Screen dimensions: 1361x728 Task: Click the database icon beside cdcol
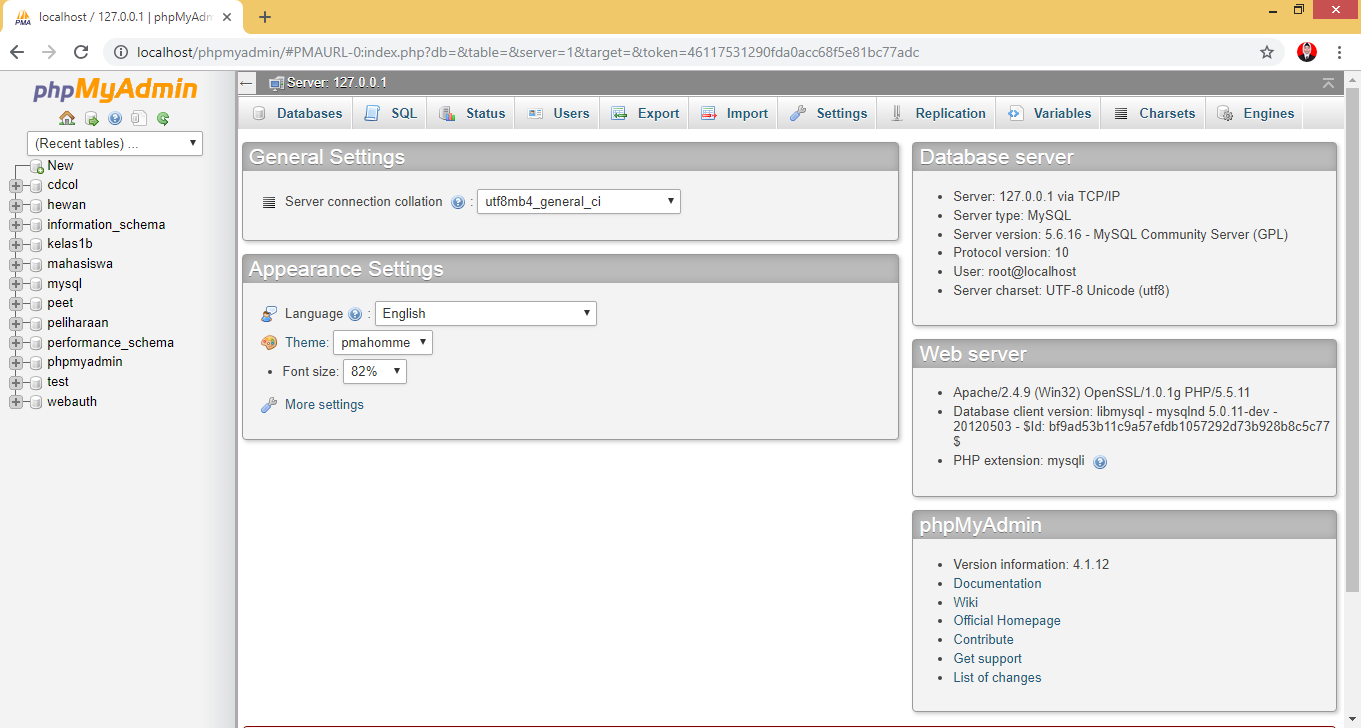pyautogui.click(x=36, y=185)
